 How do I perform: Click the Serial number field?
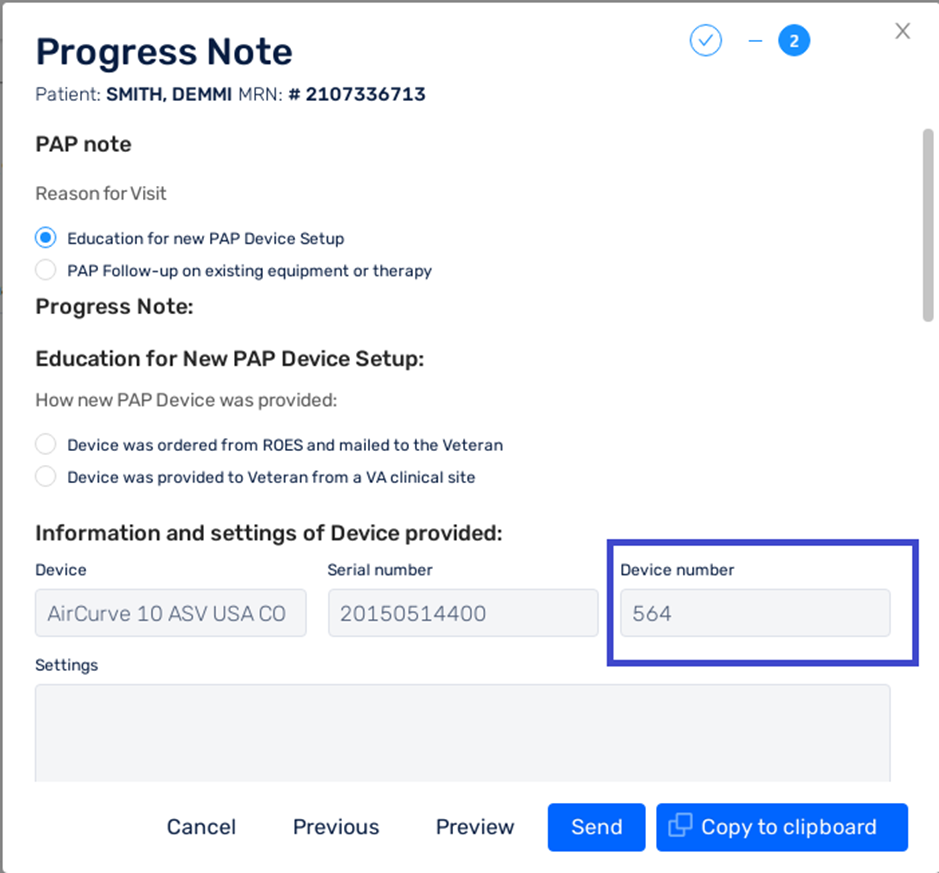pos(463,613)
